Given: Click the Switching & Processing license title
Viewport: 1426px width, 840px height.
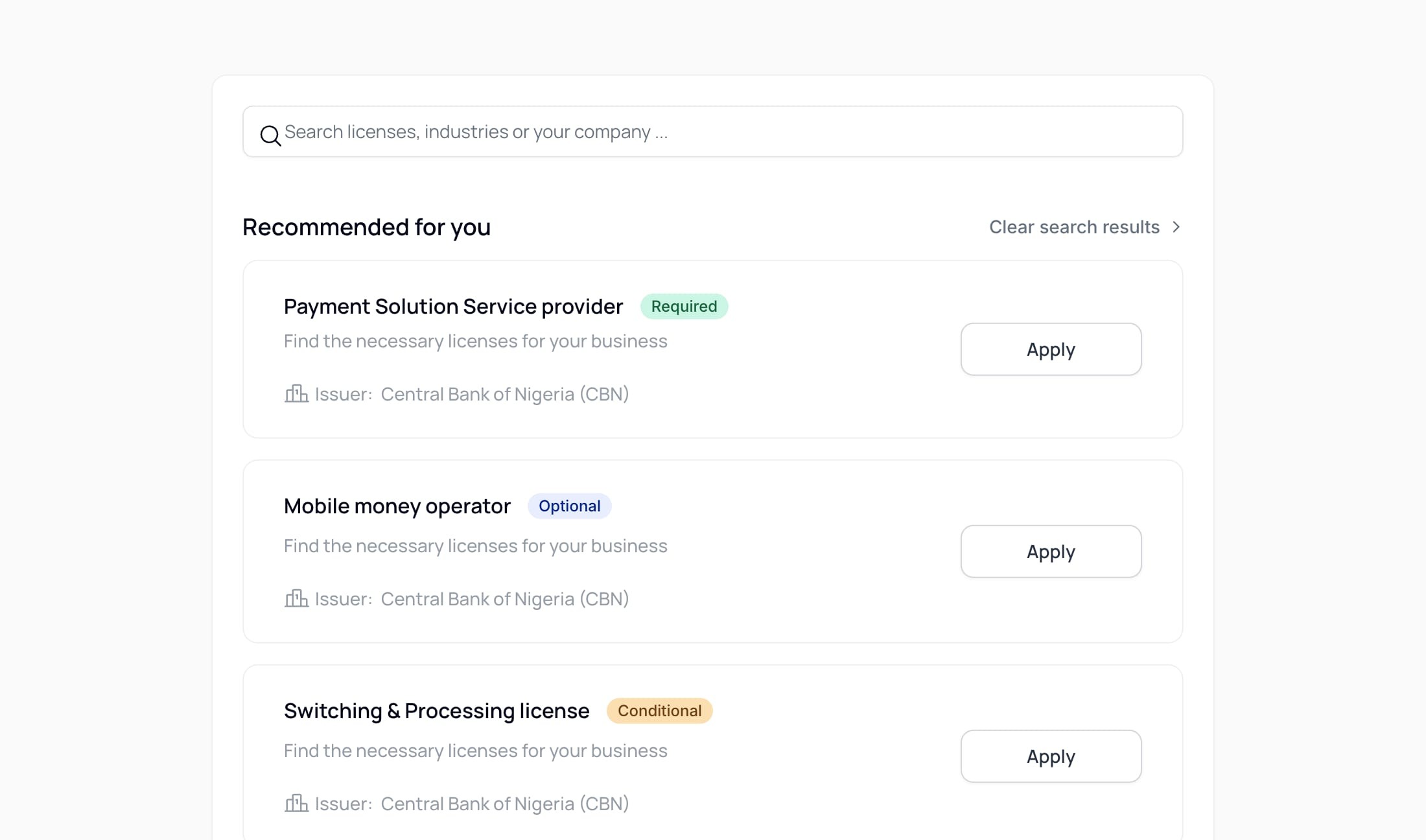Looking at the screenshot, I should [436, 711].
